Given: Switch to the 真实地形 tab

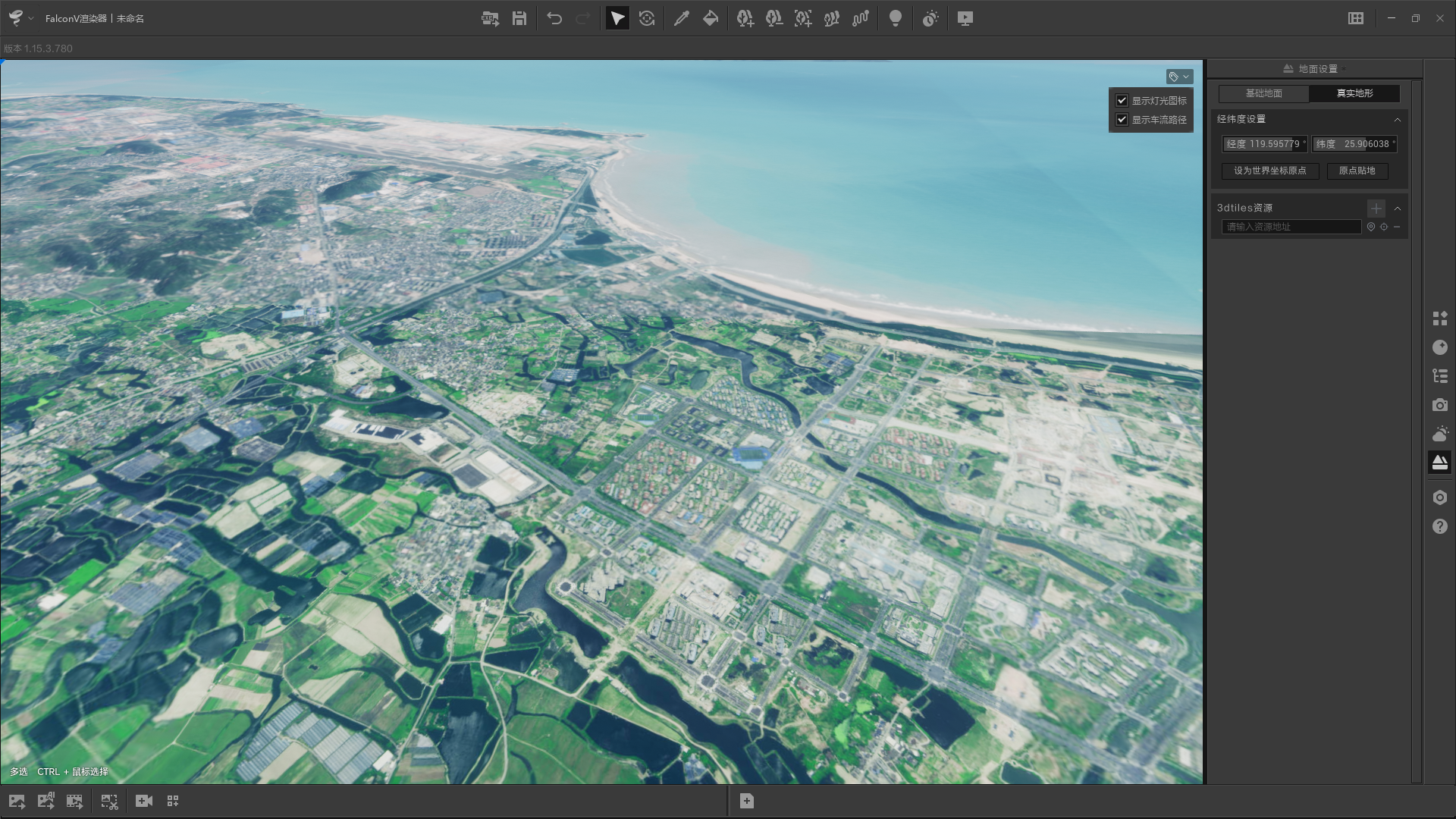Looking at the screenshot, I should (1354, 93).
